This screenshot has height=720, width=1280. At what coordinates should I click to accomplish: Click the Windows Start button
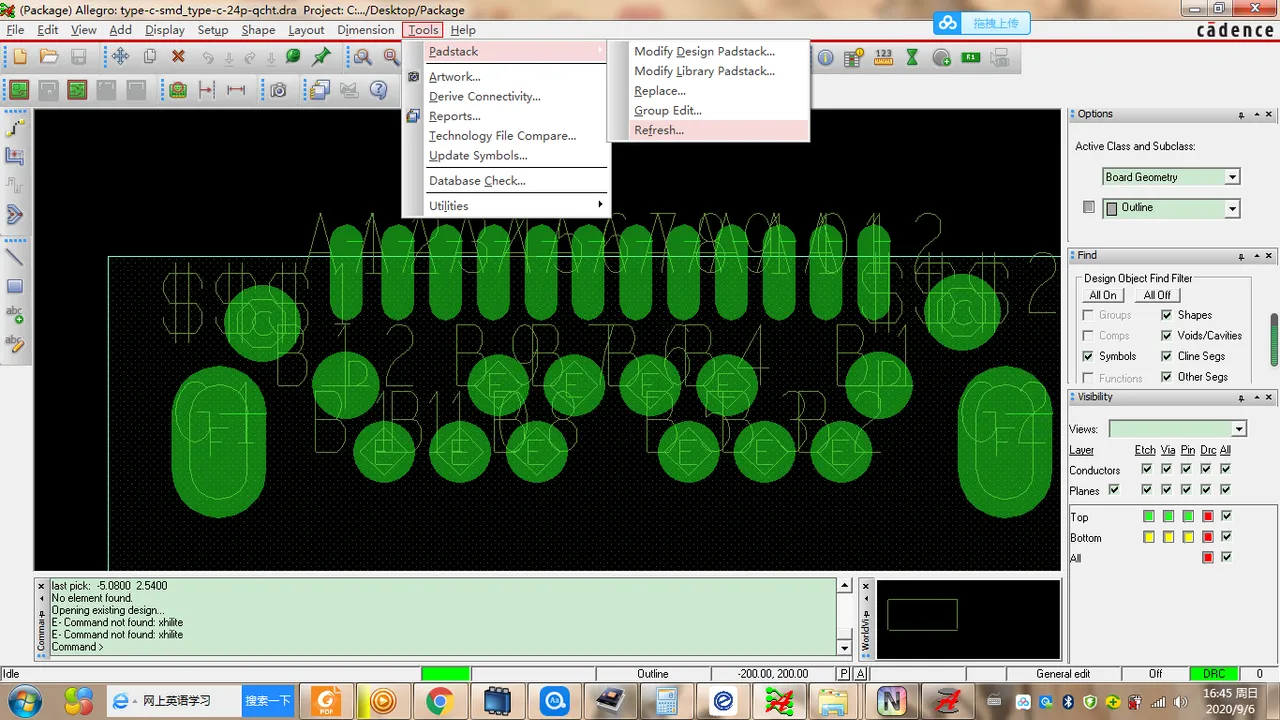point(24,701)
